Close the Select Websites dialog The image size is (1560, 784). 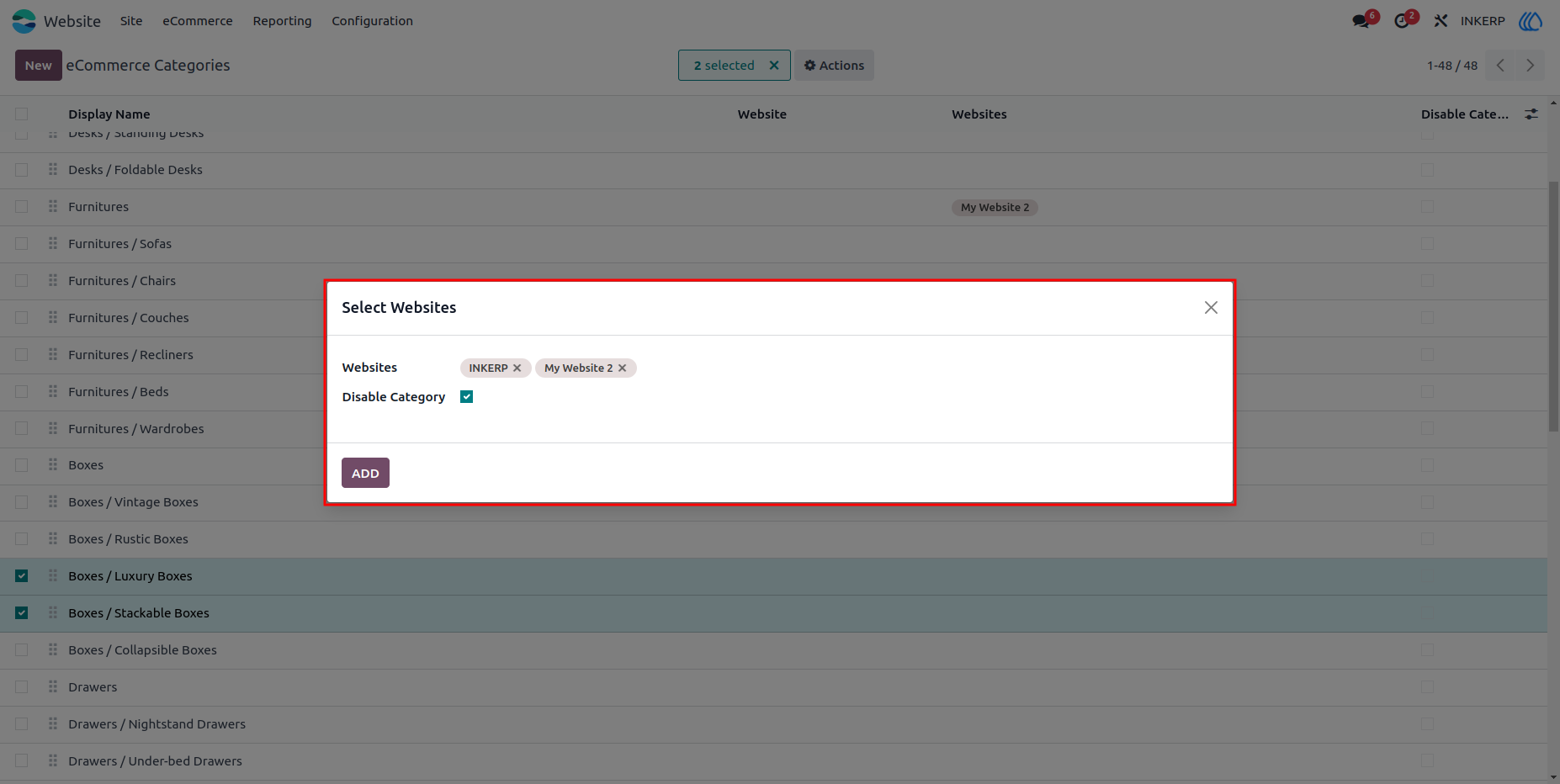coord(1211,308)
